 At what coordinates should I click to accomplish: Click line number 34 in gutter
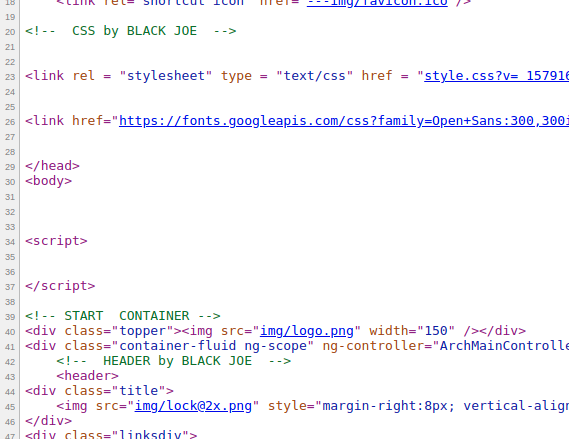click(10, 242)
